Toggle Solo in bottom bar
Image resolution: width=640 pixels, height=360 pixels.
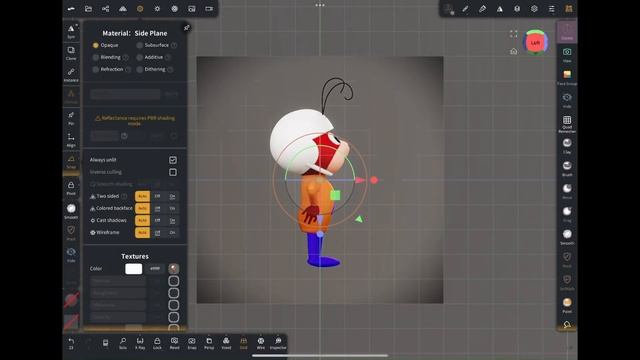coord(123,343)
